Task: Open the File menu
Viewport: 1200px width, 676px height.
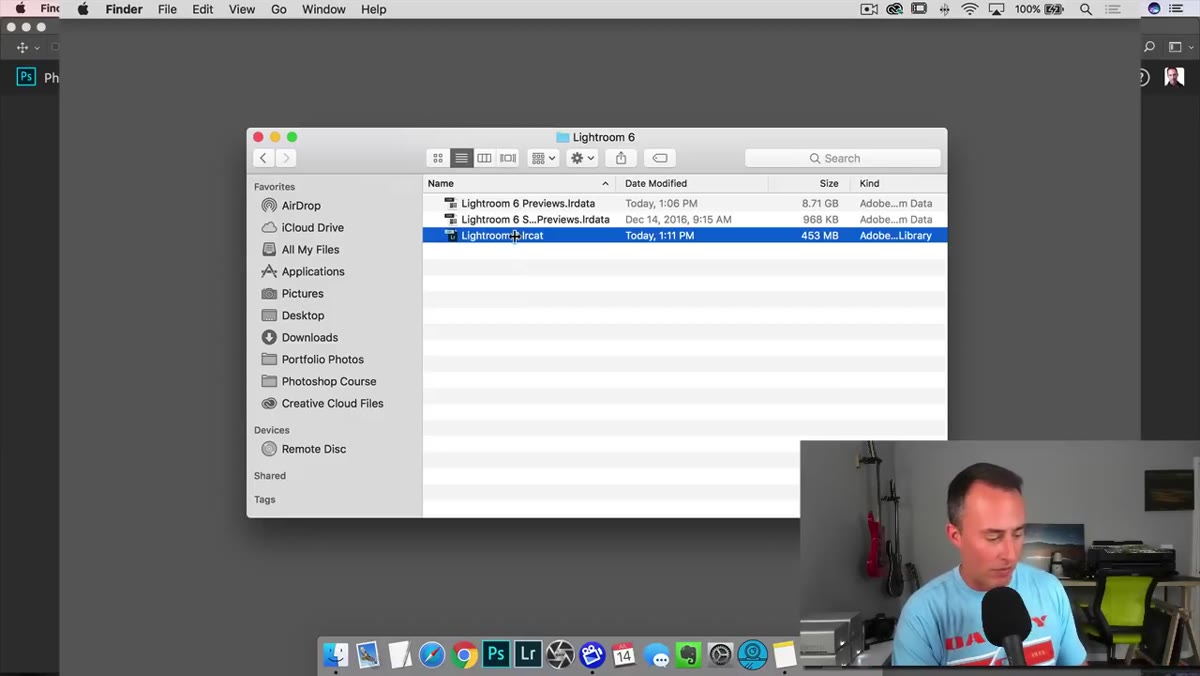Action: (x=167, y=9)
